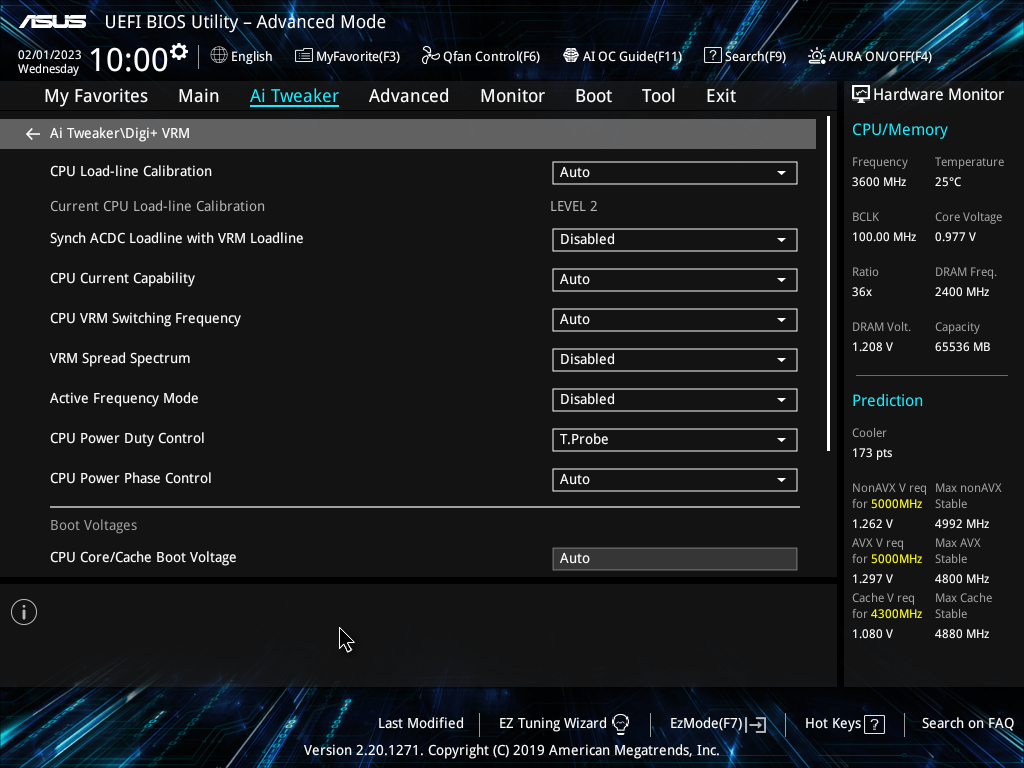Click the Prediction section heading
Viewport: 1024px width, 768px height.
pyautogui.click(x=887, y=400)
